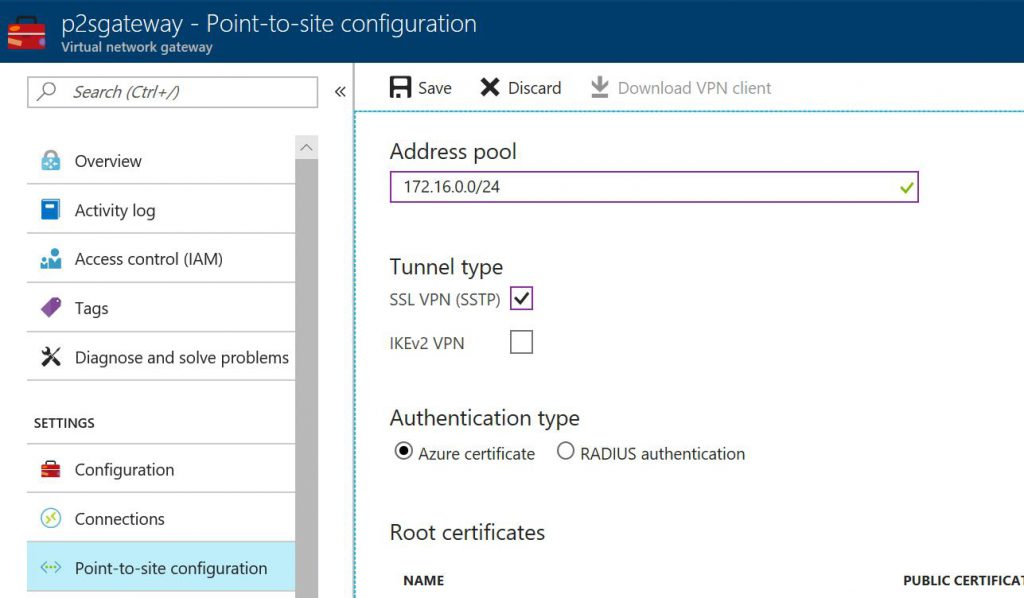Open Diagnose and solve problems

[161, 356]
